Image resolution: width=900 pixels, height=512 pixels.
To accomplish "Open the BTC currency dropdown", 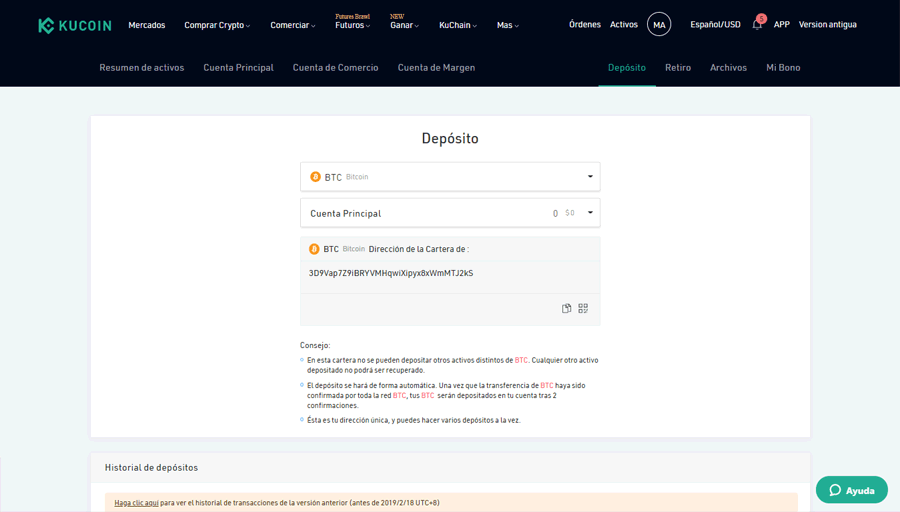I will pyautogui.click(x=450, y=177).
